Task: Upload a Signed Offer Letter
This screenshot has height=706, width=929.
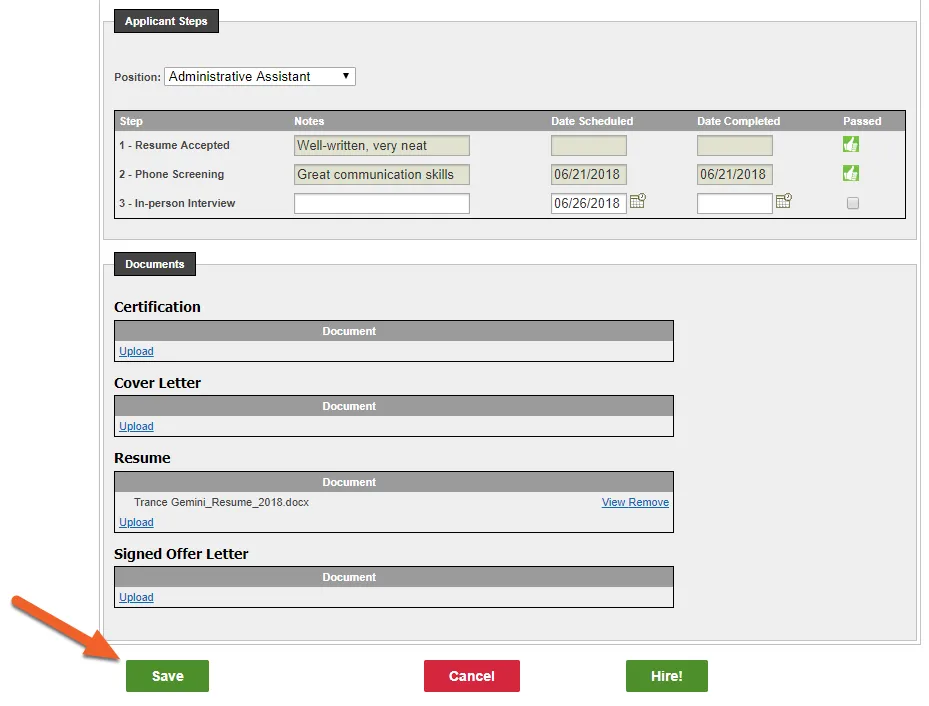Action: click(136, 598)
